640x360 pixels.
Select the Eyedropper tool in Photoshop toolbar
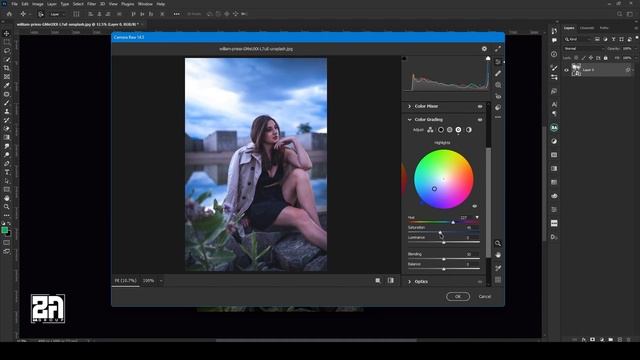click(7, 85)
